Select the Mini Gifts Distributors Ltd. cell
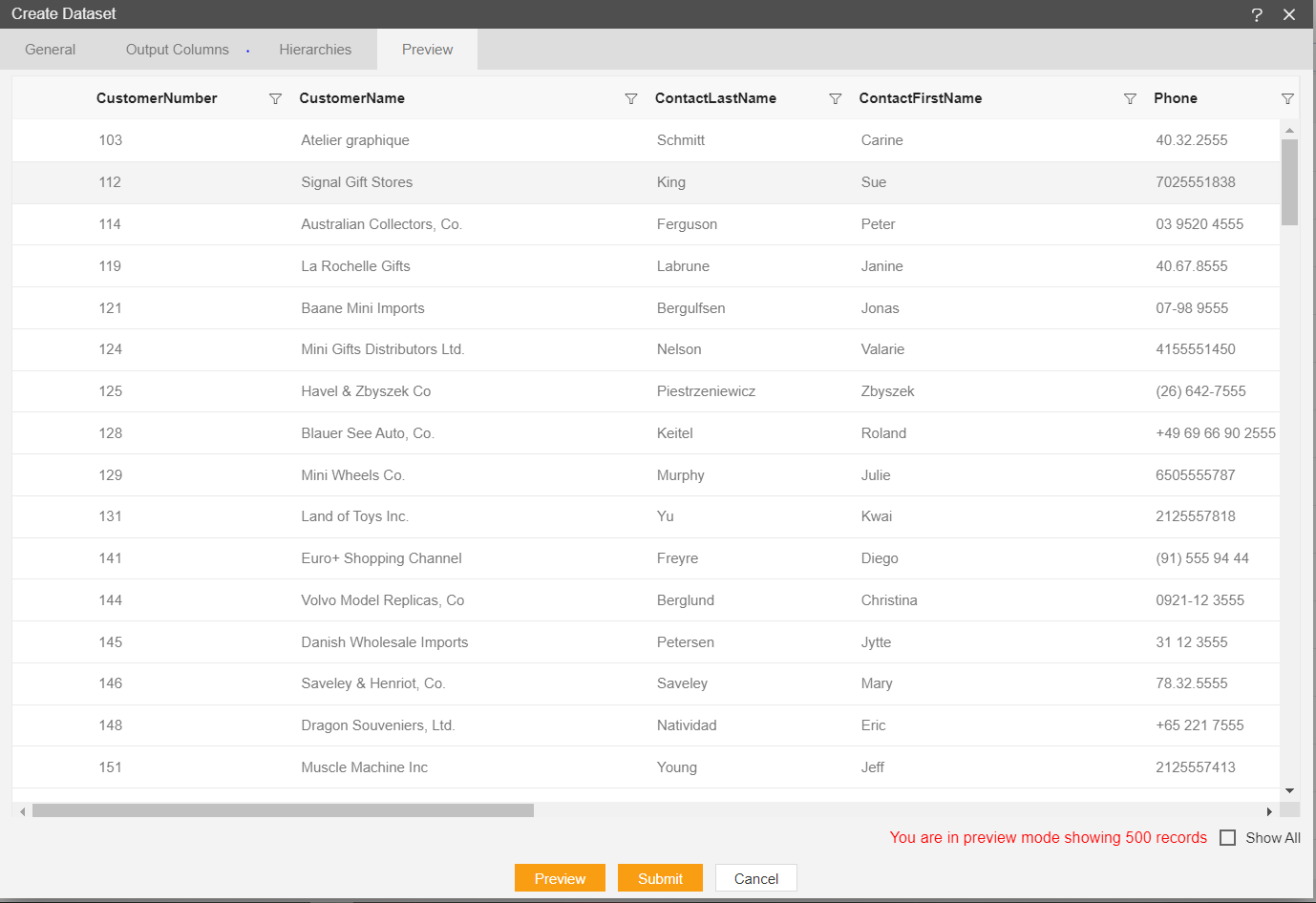 click(x=383, y=349)
